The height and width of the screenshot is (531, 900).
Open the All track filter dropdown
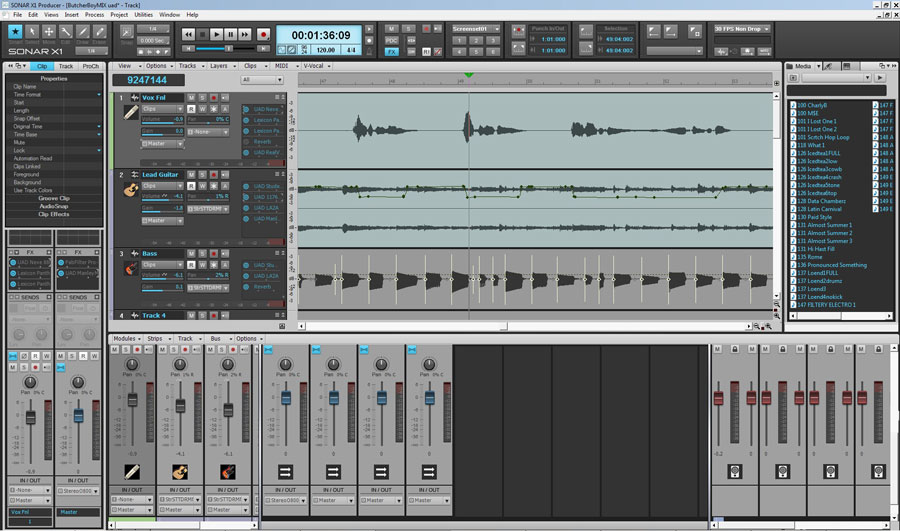(x=262, y=80)
